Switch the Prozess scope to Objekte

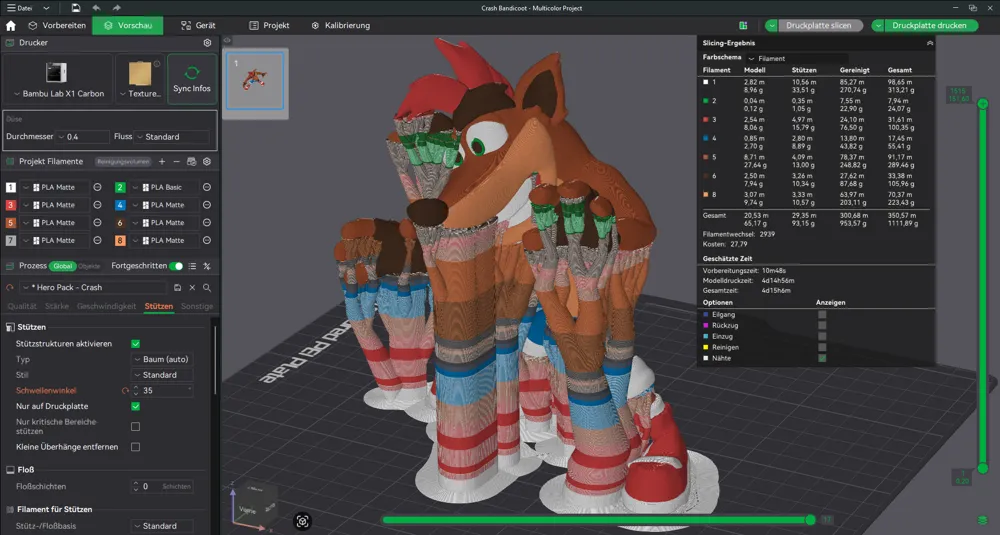89,266
